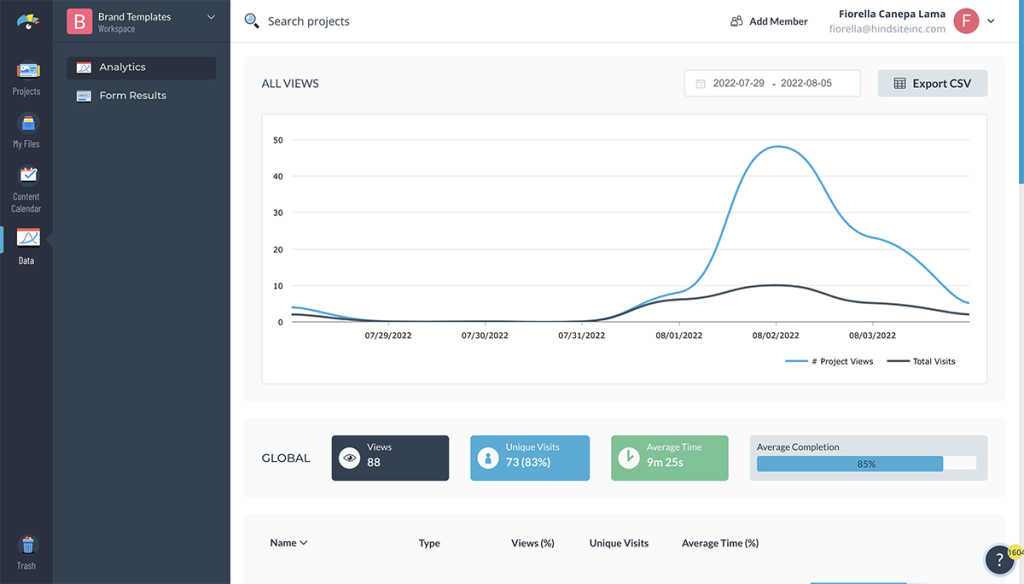This screenshot has height=584, width=1024.
Task: Sort the table by the Name column
Action: pos(287,543)
